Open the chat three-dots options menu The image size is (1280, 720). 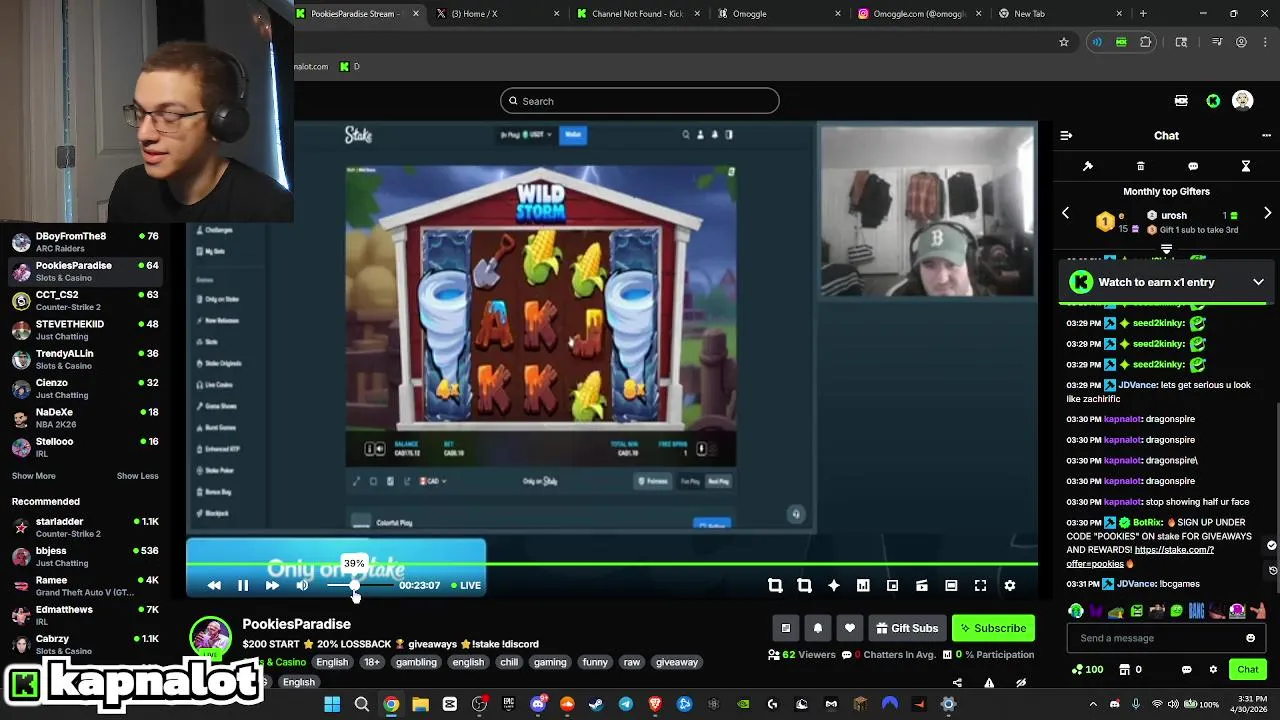click(1267, 135)
